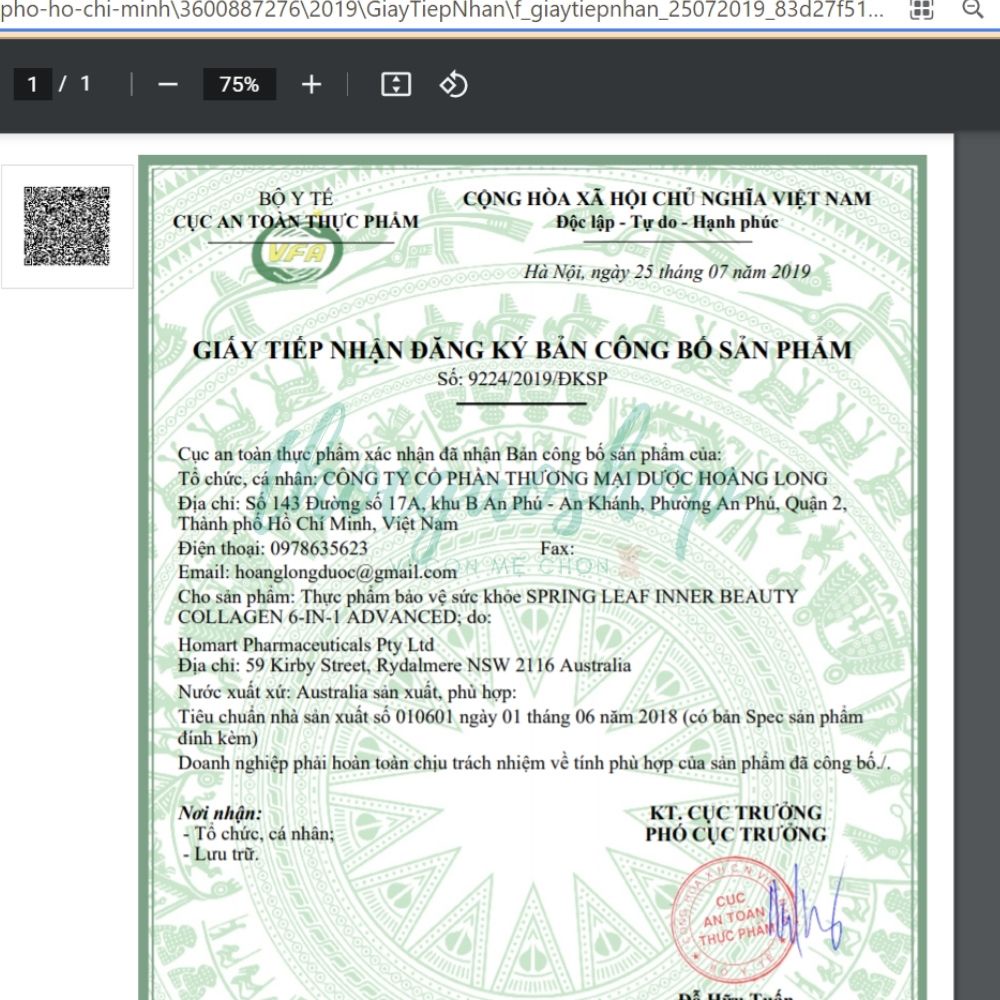1000x1000 pixels.
Task: Select the QR code page thumbnail
Action: click(67, 226)
